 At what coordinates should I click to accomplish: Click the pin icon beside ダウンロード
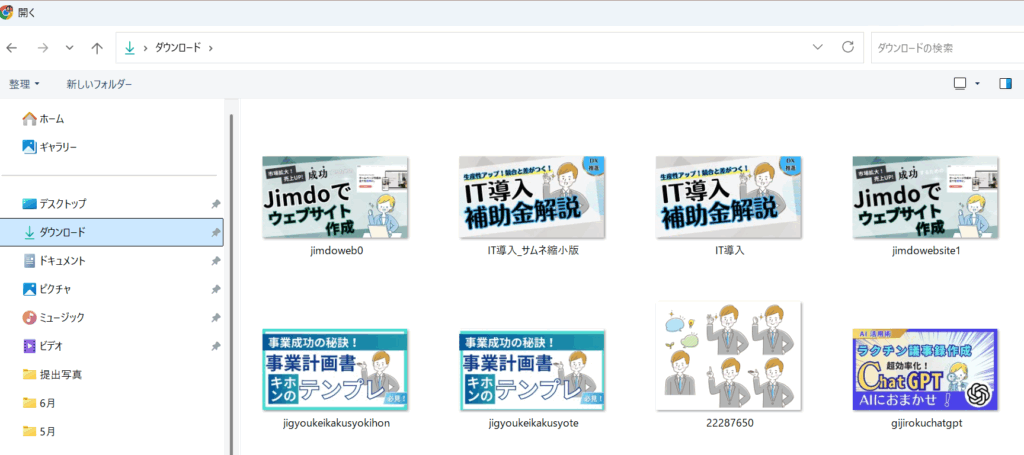click(x=216, y=232)
